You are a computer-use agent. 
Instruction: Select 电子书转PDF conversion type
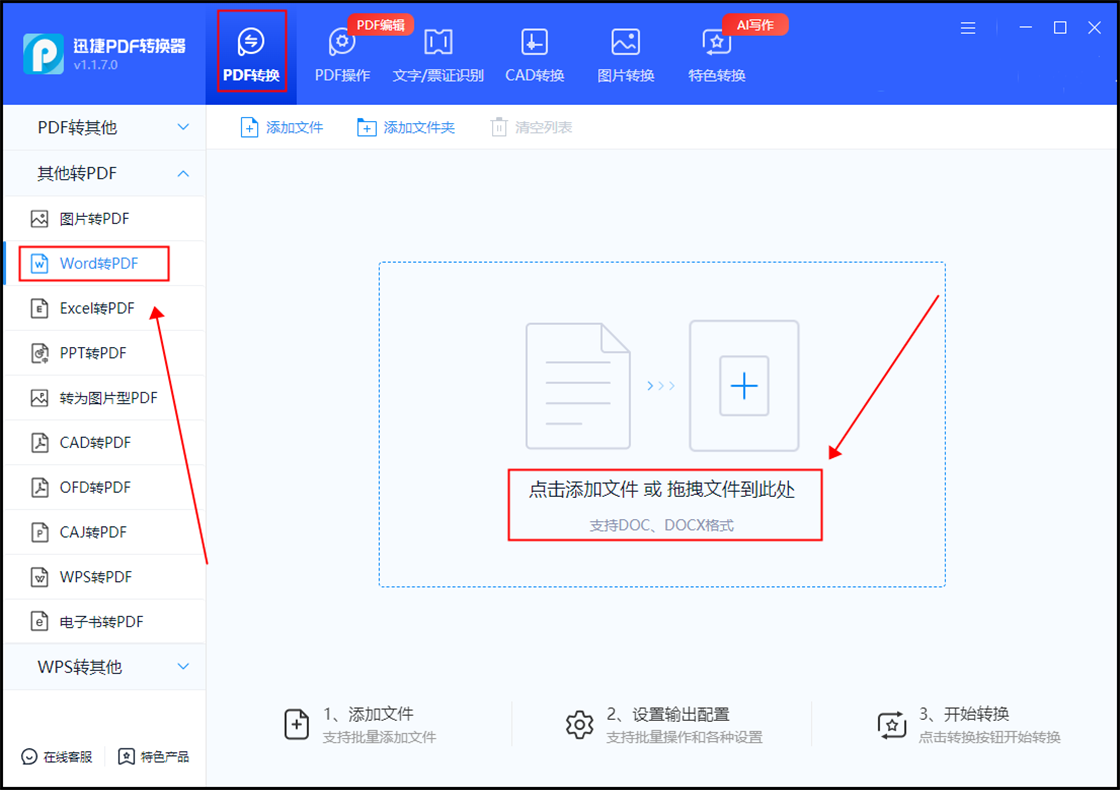pyautogui.click(x=93, y=621)
